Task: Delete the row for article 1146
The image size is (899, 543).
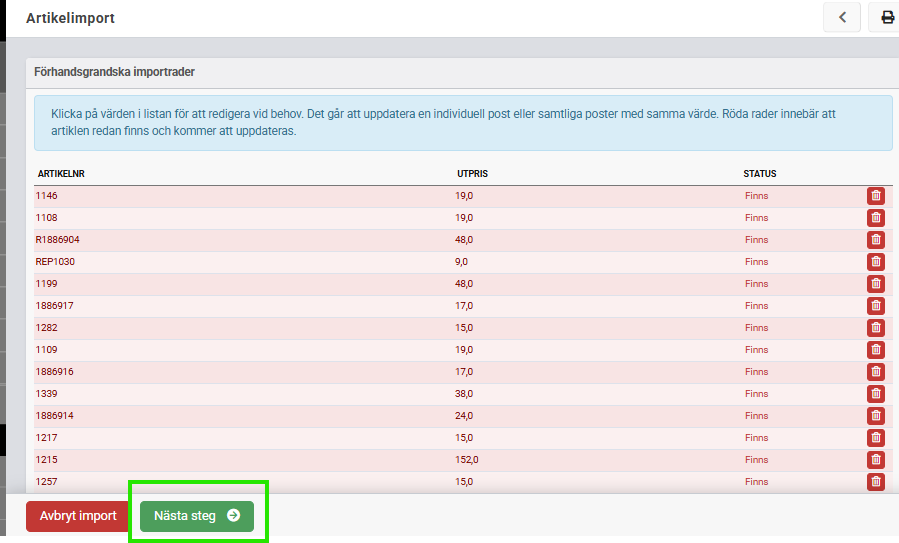Action: (x=876, y=196)
